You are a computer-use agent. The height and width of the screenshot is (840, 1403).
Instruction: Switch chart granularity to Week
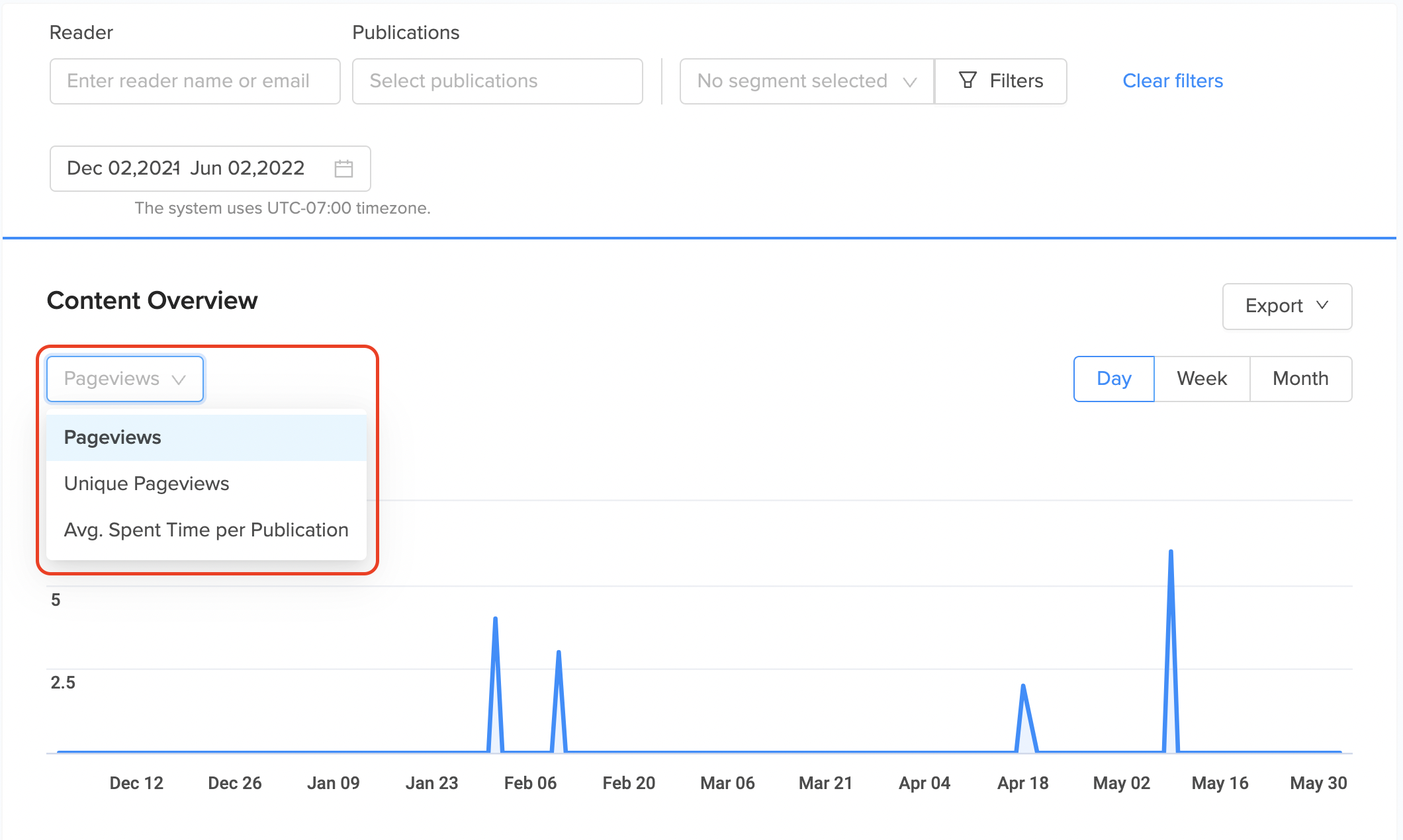click(x=1202, y=379)
